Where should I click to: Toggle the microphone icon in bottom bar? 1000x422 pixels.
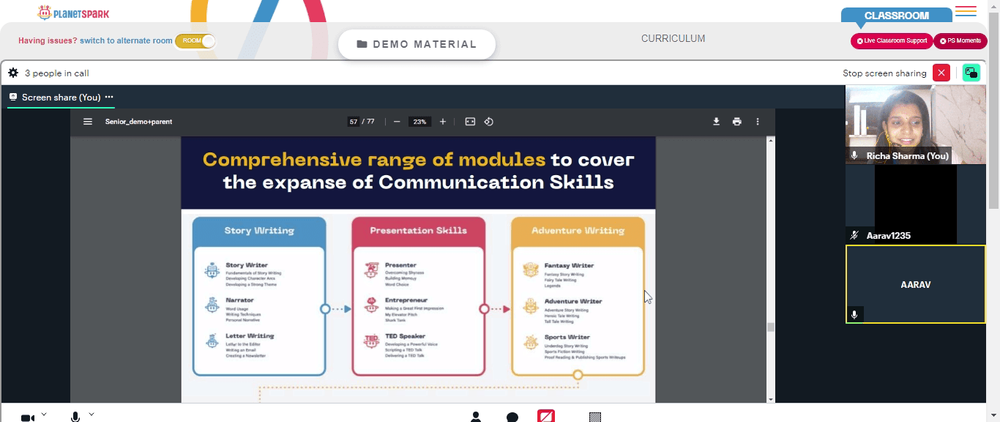coord(75,417)
